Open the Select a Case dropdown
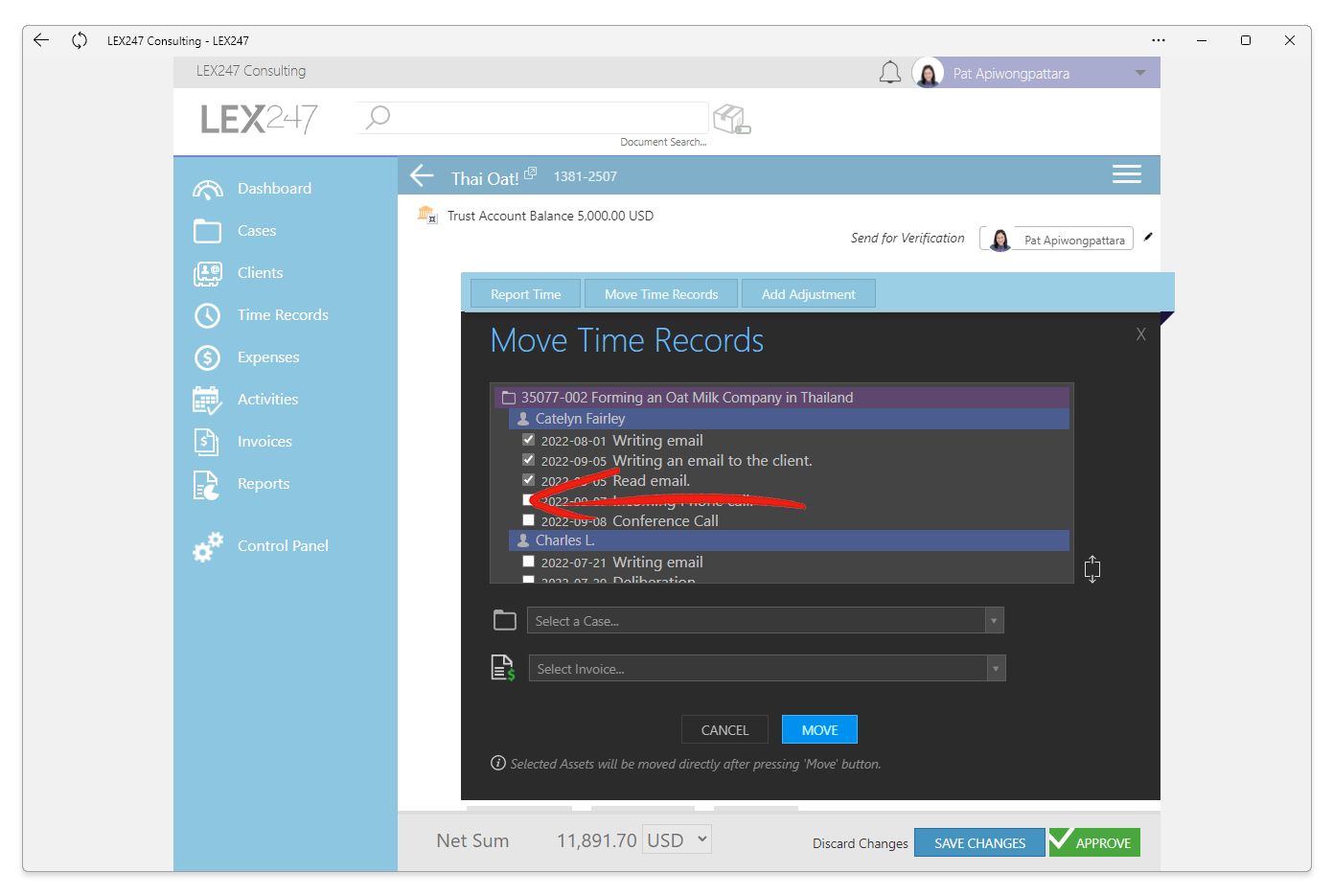 tap(765, 621)
